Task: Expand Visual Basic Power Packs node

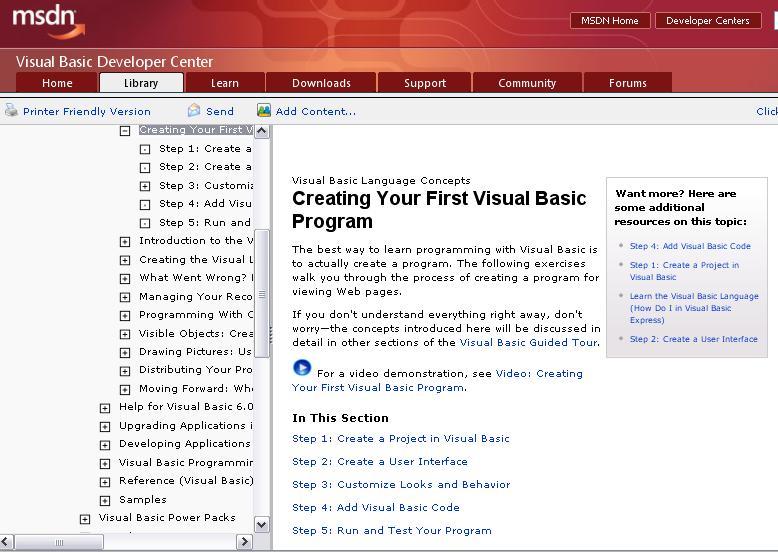Action: (x=85, y=519)
